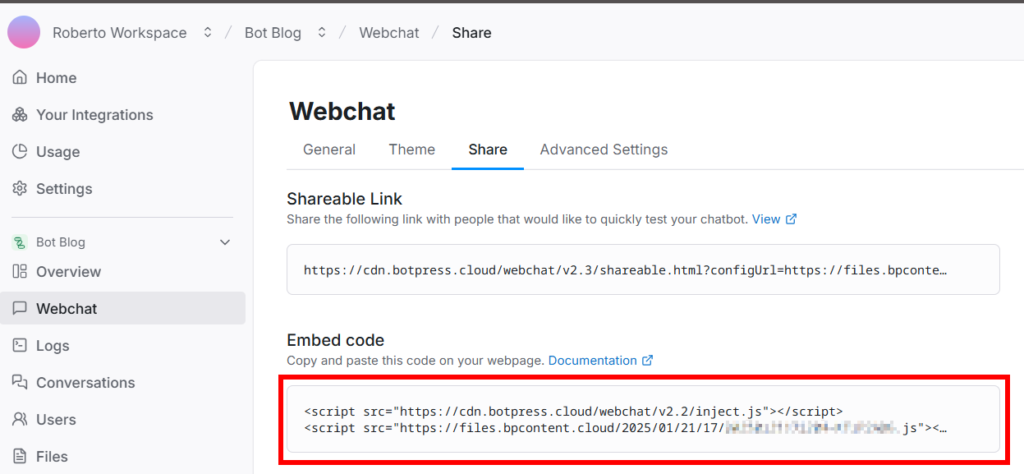Click the Settings gear icon
The image size is (1024, 474).
pos(20,189)
